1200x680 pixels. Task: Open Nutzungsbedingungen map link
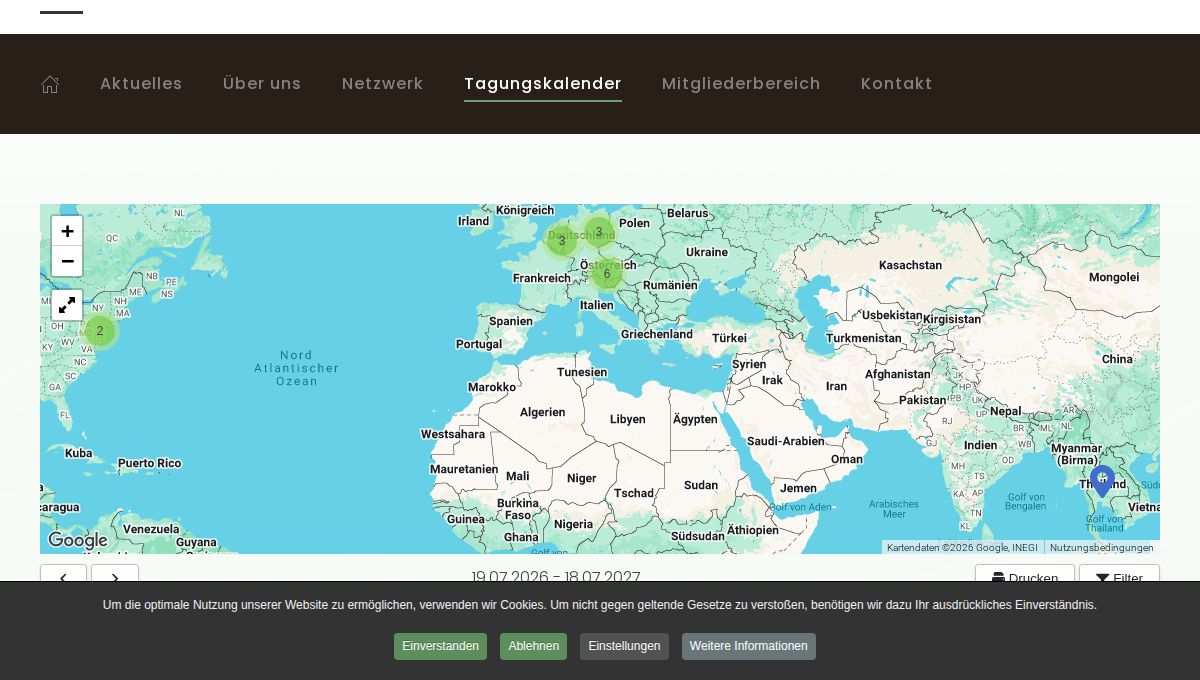coord(1101,547)
